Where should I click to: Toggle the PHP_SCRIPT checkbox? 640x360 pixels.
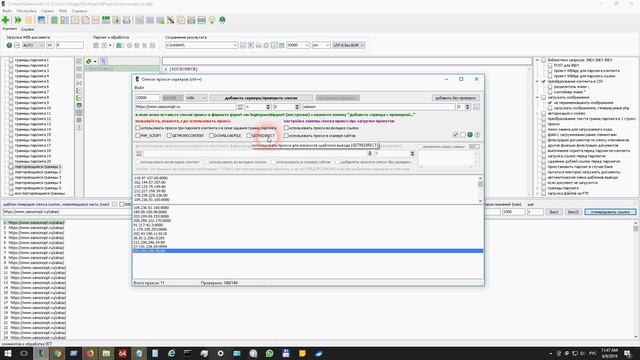(x=138, y=136)
